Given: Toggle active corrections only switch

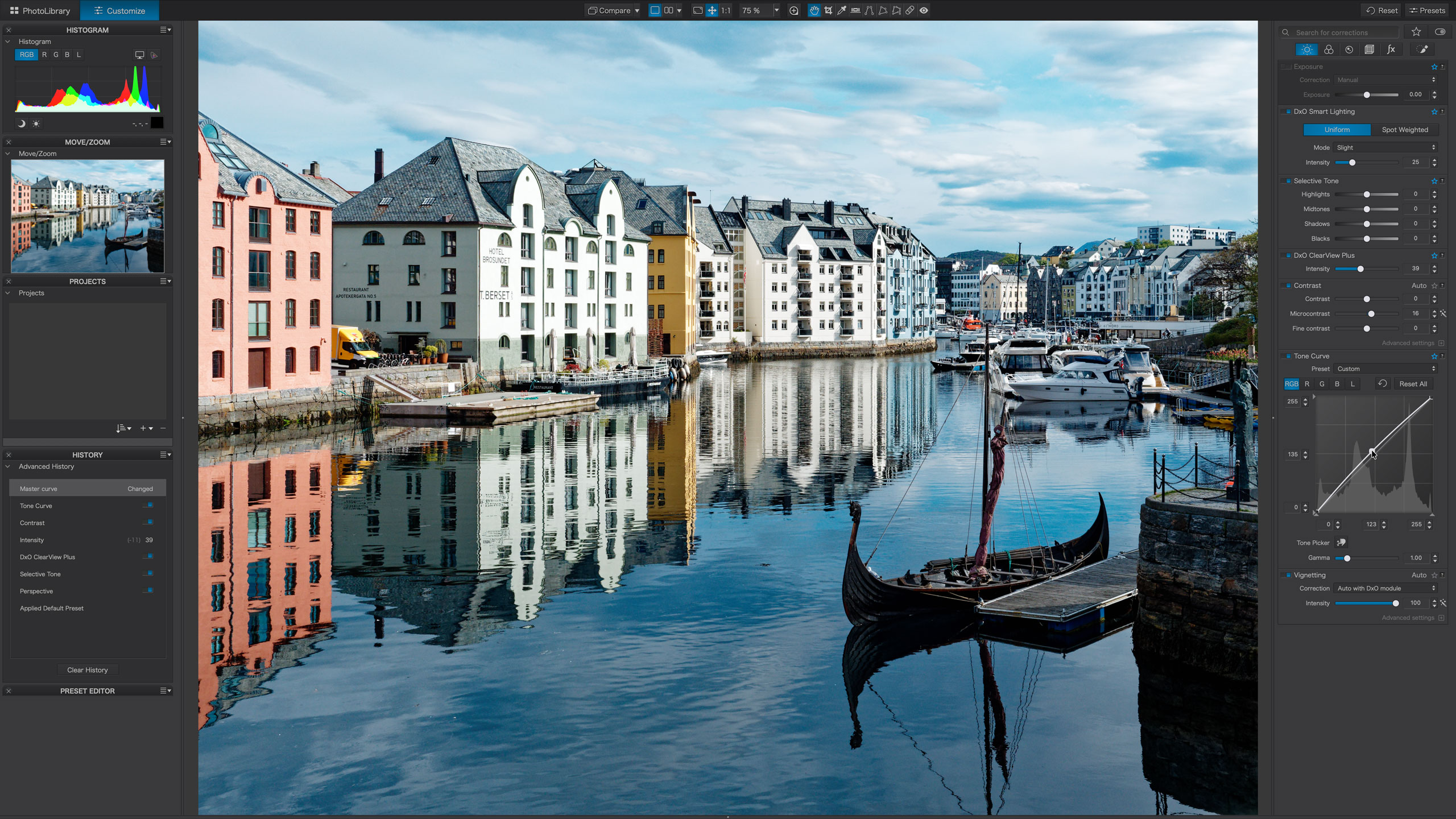Looking at the screenshot, I should coord(1440,32).
